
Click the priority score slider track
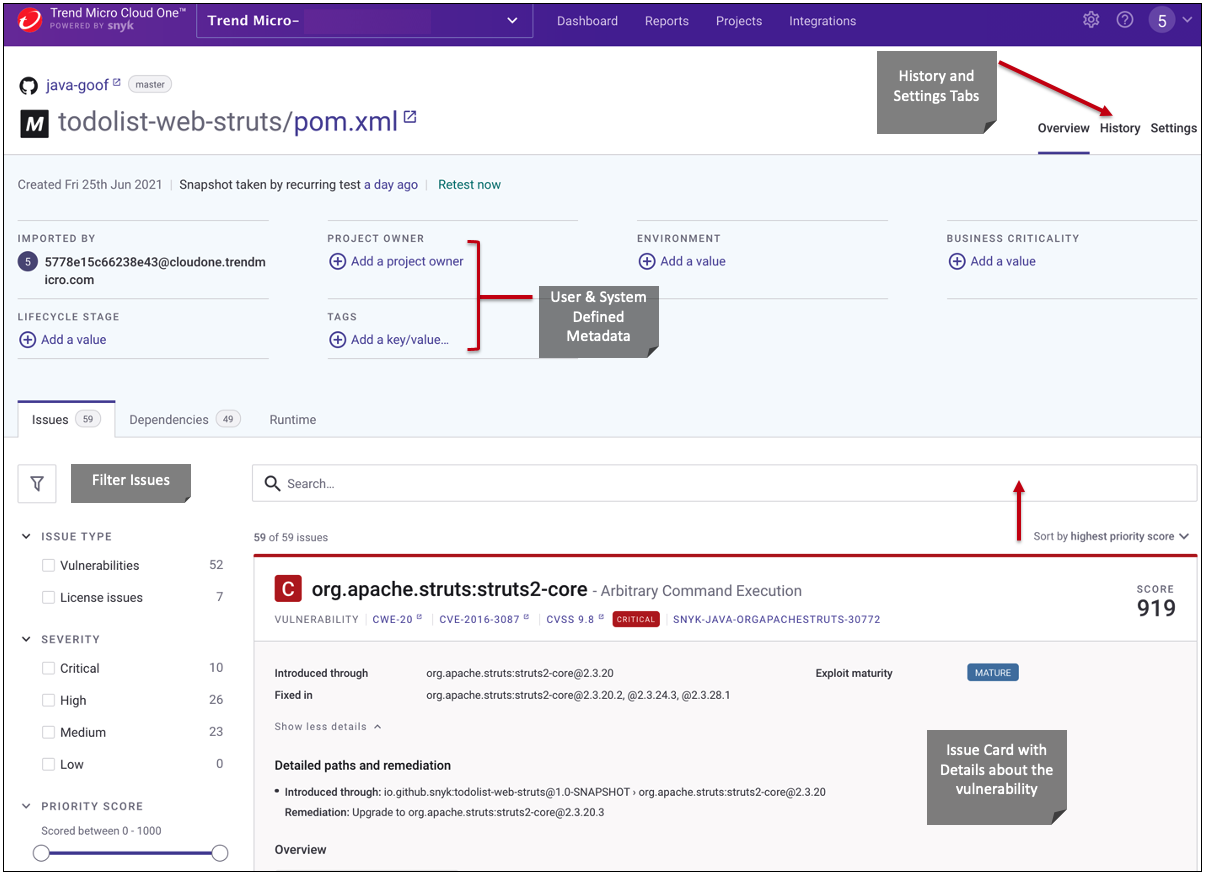(x=130, y=853)
